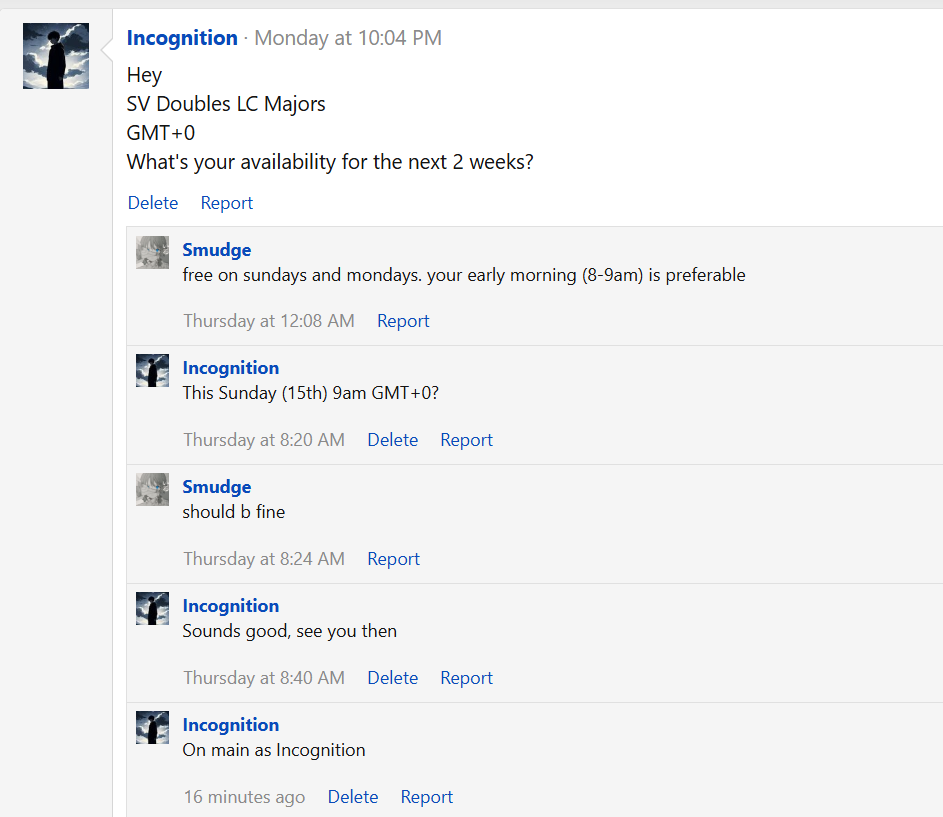Open Incognition's profile from the main post header
This screenshot has height=817, width=943.
182,38
